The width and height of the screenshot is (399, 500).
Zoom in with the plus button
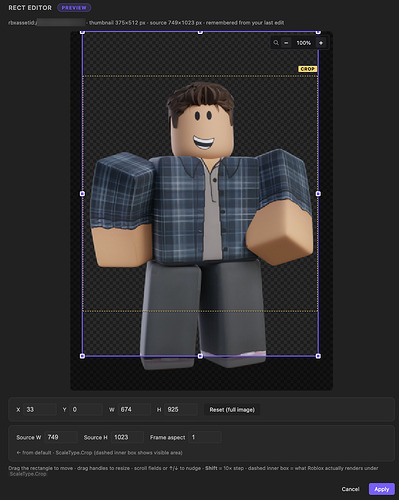(321, 43)
